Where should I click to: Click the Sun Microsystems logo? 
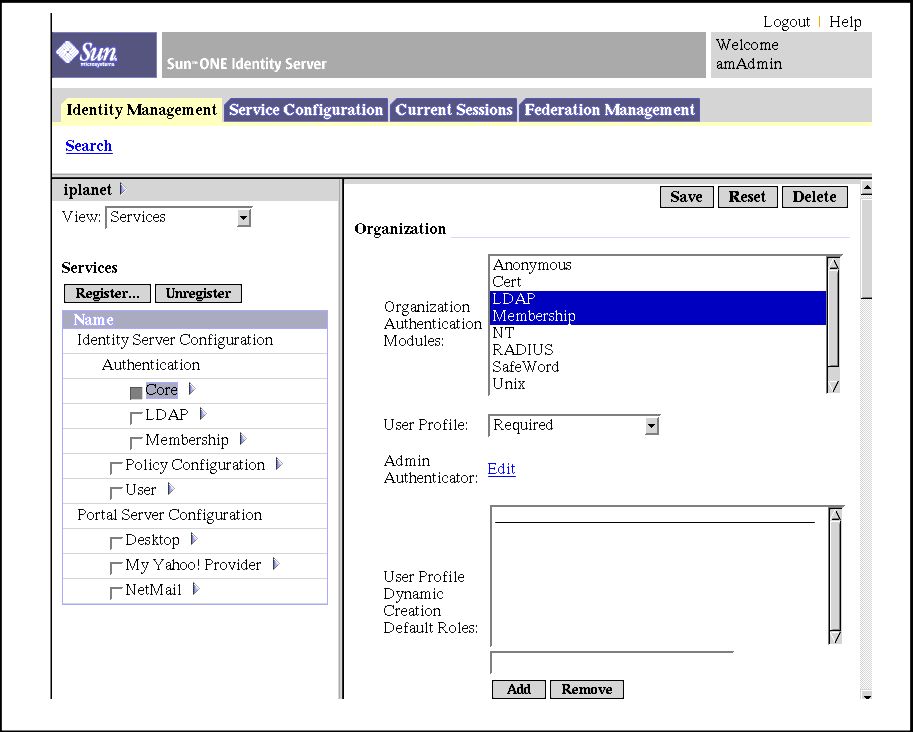(x=104, y=55)
